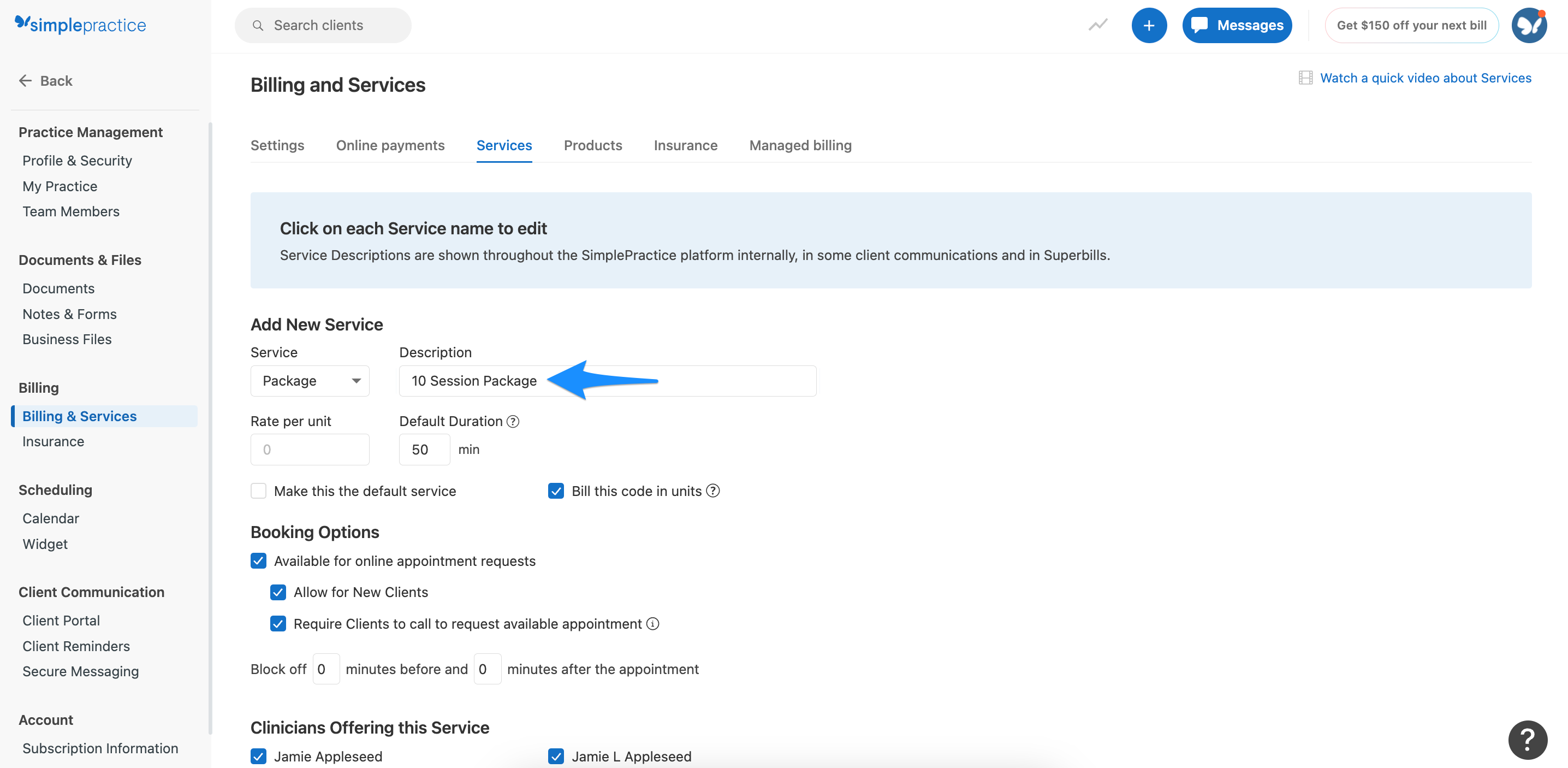Uncheck Jamie L Appleseed clinician
Image resolution: width=1568 pixels, height=768 pixels.
(x=556, y=756)
